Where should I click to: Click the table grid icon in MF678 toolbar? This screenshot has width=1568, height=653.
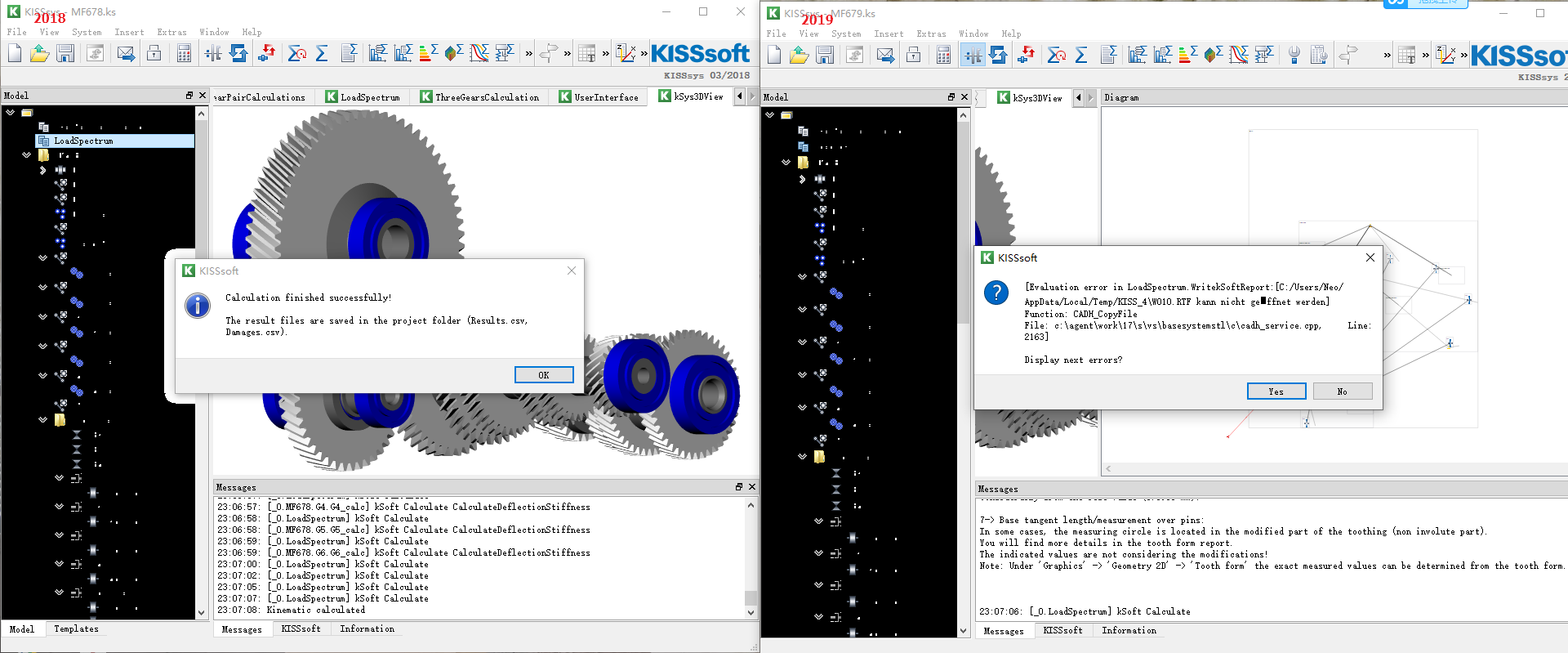pyautogui.click(x=586, y=54)
